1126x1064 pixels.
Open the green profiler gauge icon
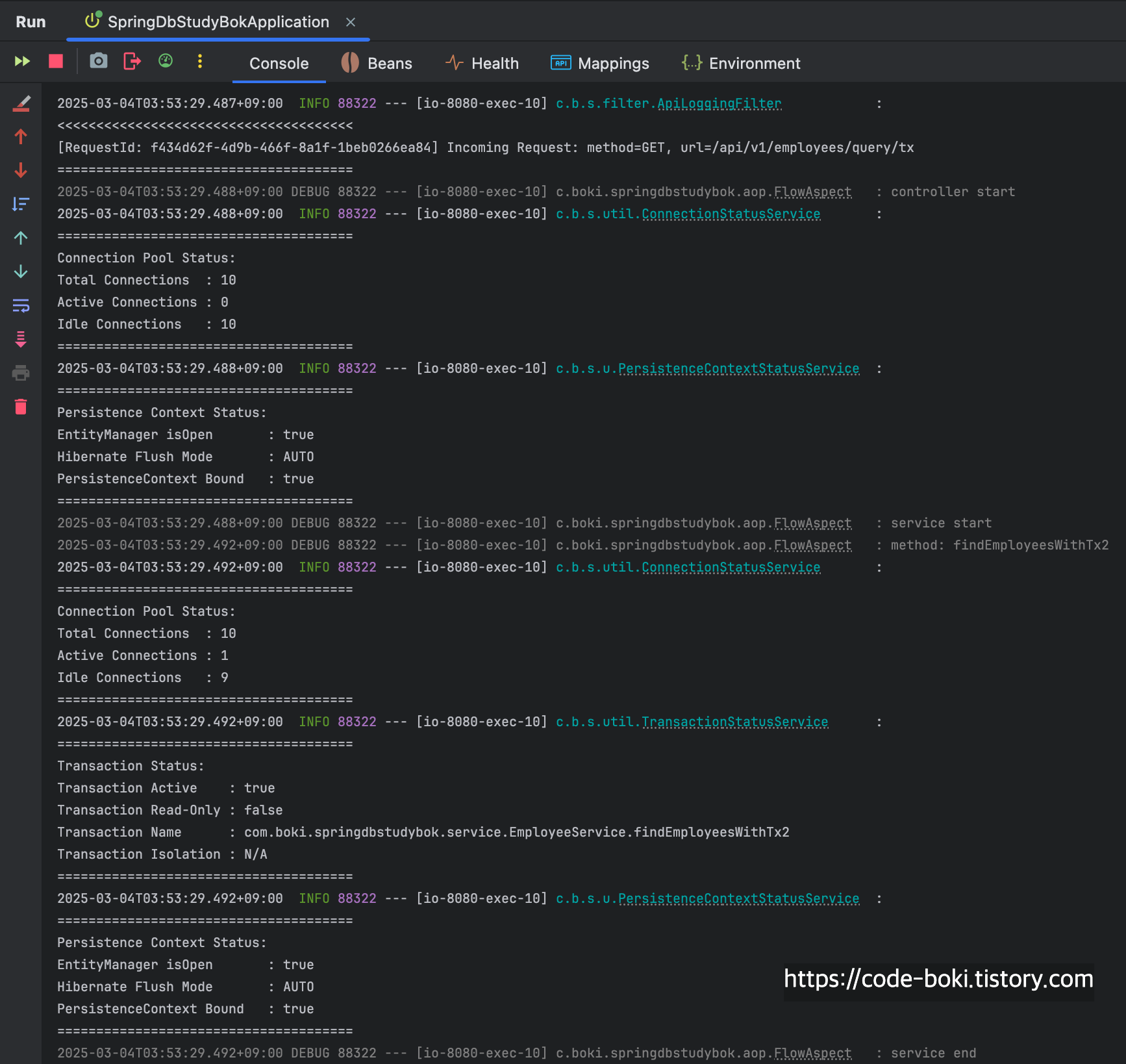[x=166, y=61]
